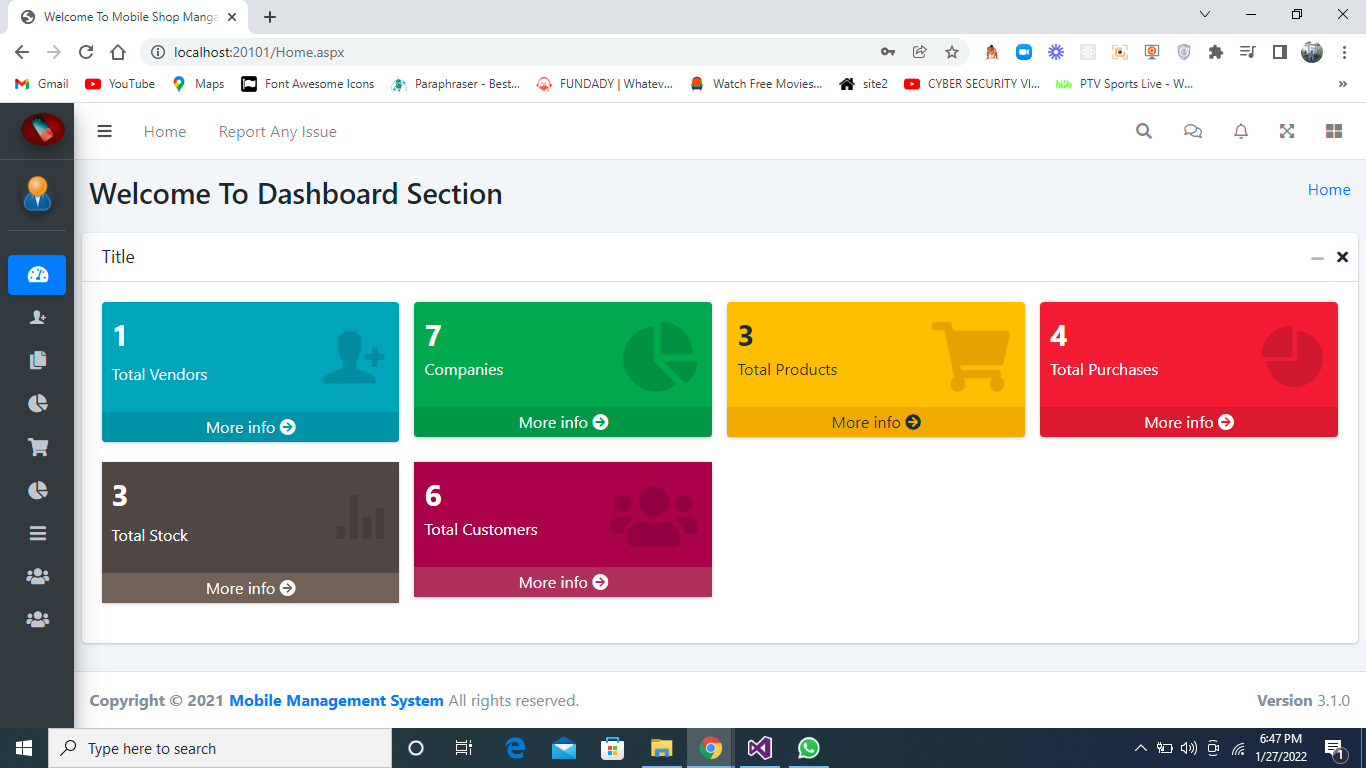
Task: Open the Dashboard sidebar icon
Action: point(36,275)
